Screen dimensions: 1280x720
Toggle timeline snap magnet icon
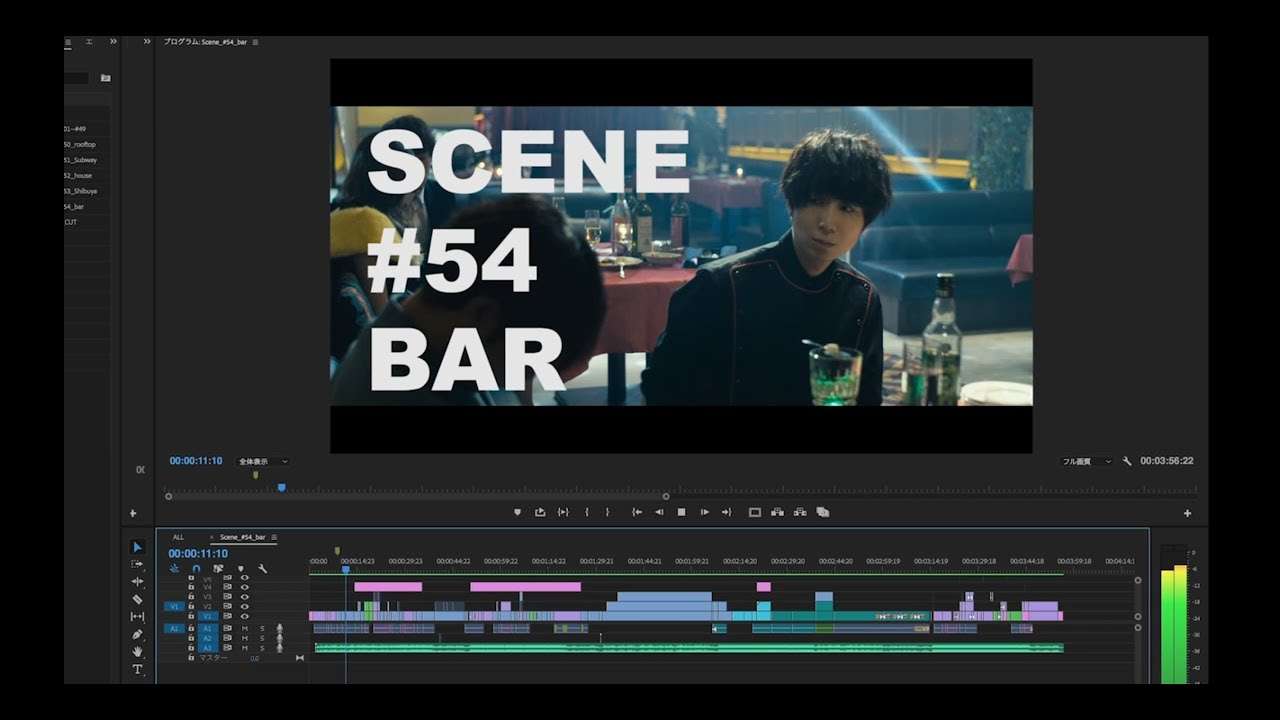tap(196, 568)
